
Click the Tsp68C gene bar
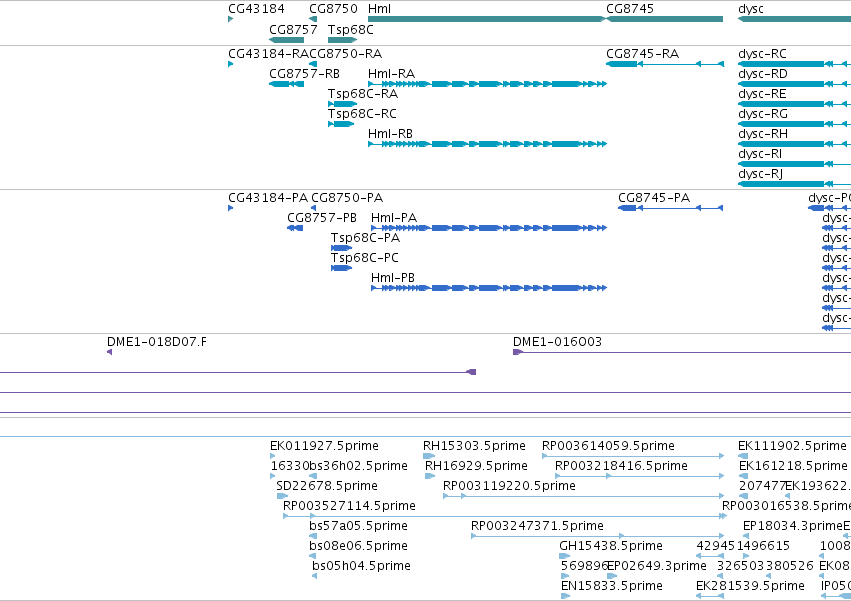click(x=342, y=40)
